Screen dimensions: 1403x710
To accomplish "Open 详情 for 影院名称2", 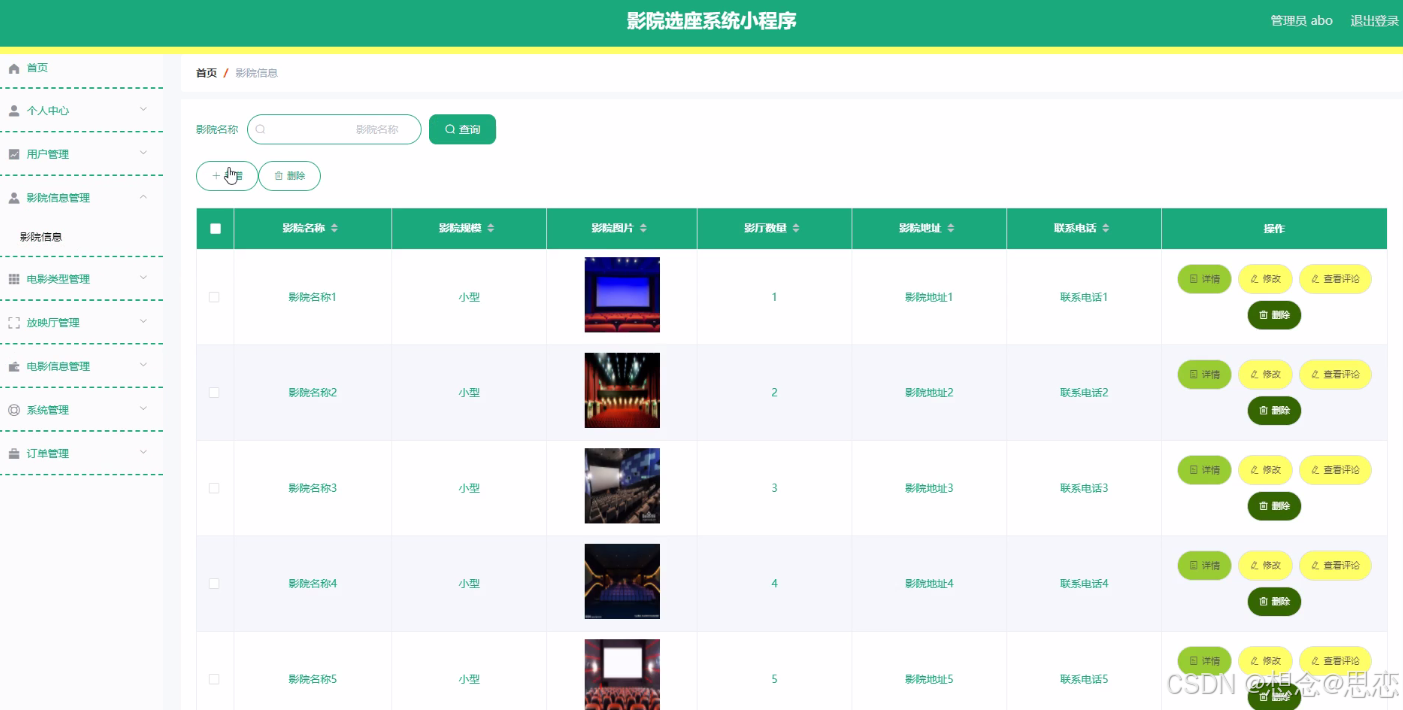I will [x=1204, y=374].
